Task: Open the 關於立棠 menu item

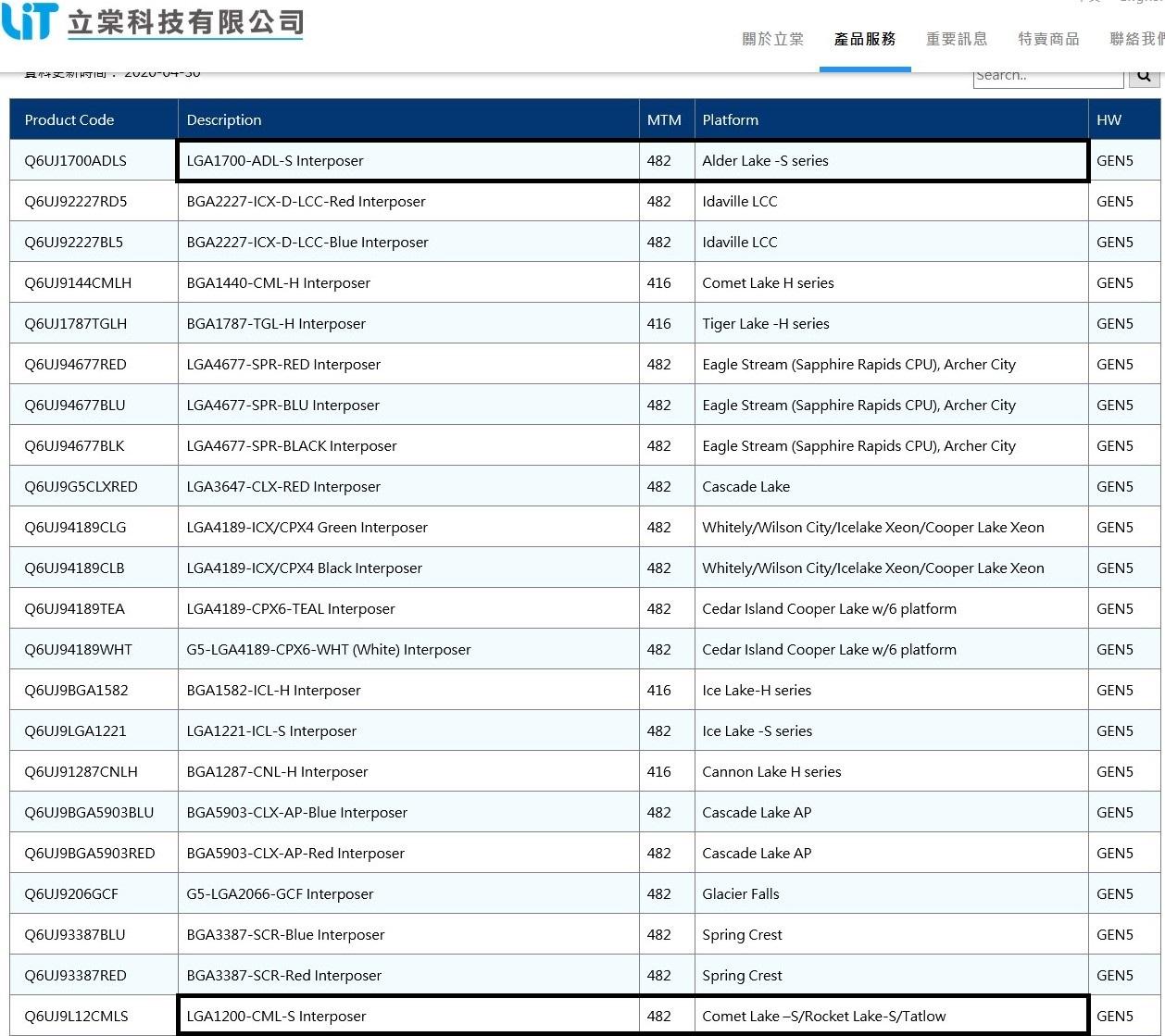Action: pos(772,39)
